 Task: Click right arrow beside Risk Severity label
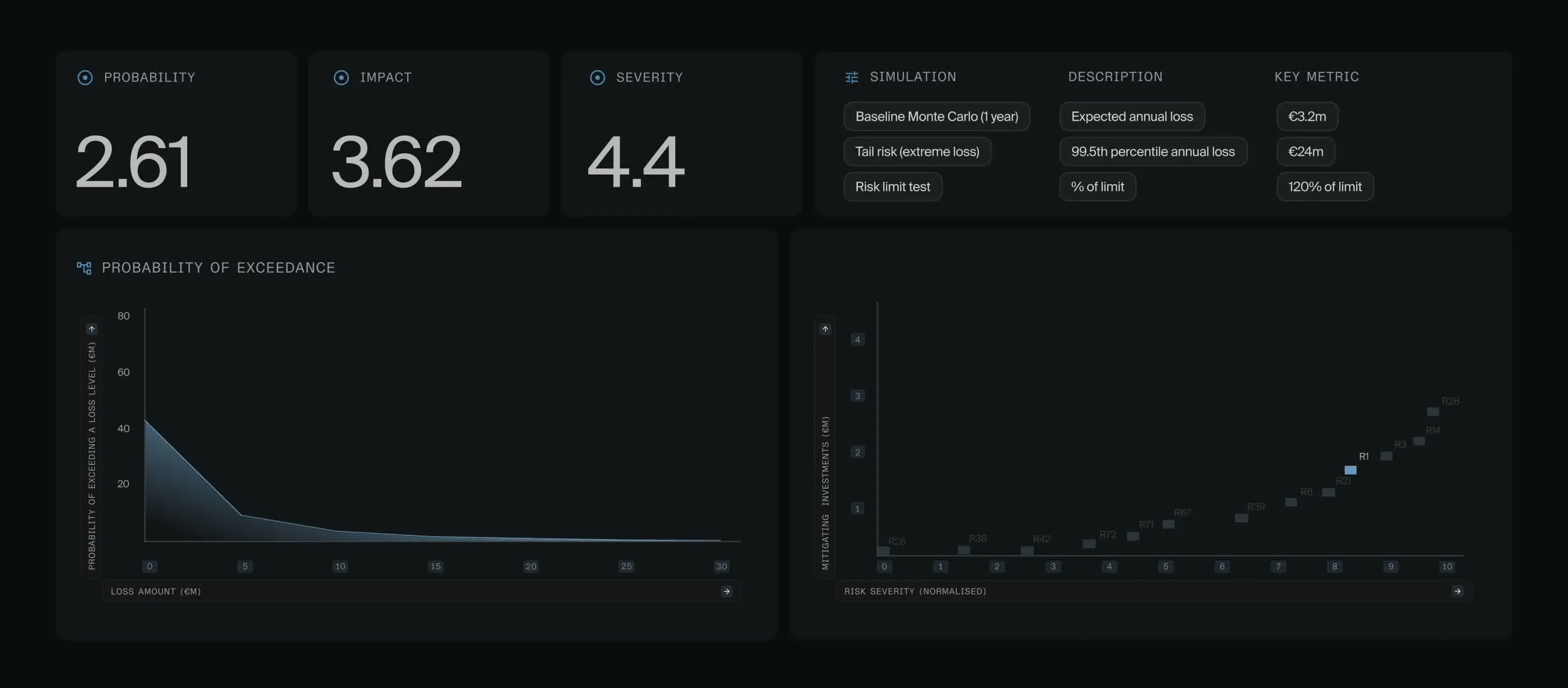1457,591
